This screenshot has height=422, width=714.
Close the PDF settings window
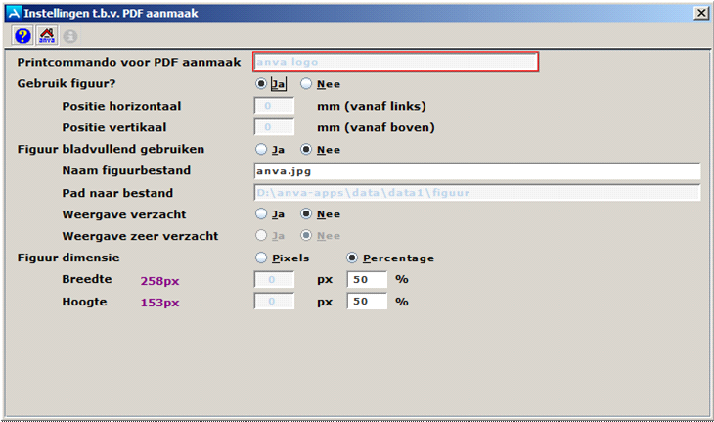[x=700, y=12]
